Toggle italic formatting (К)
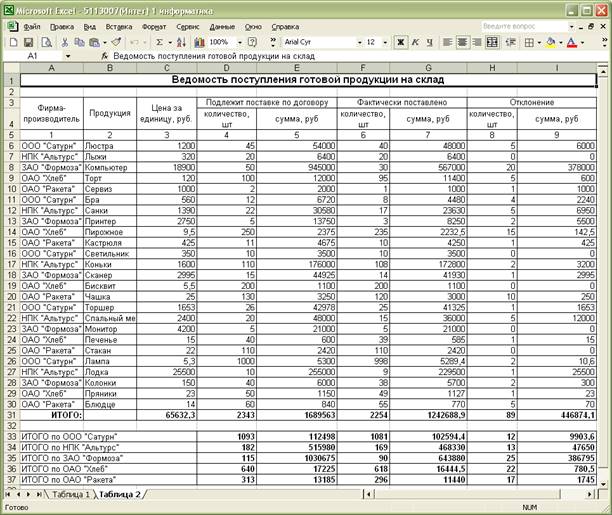Screen dimensions: 612x515 415,42
